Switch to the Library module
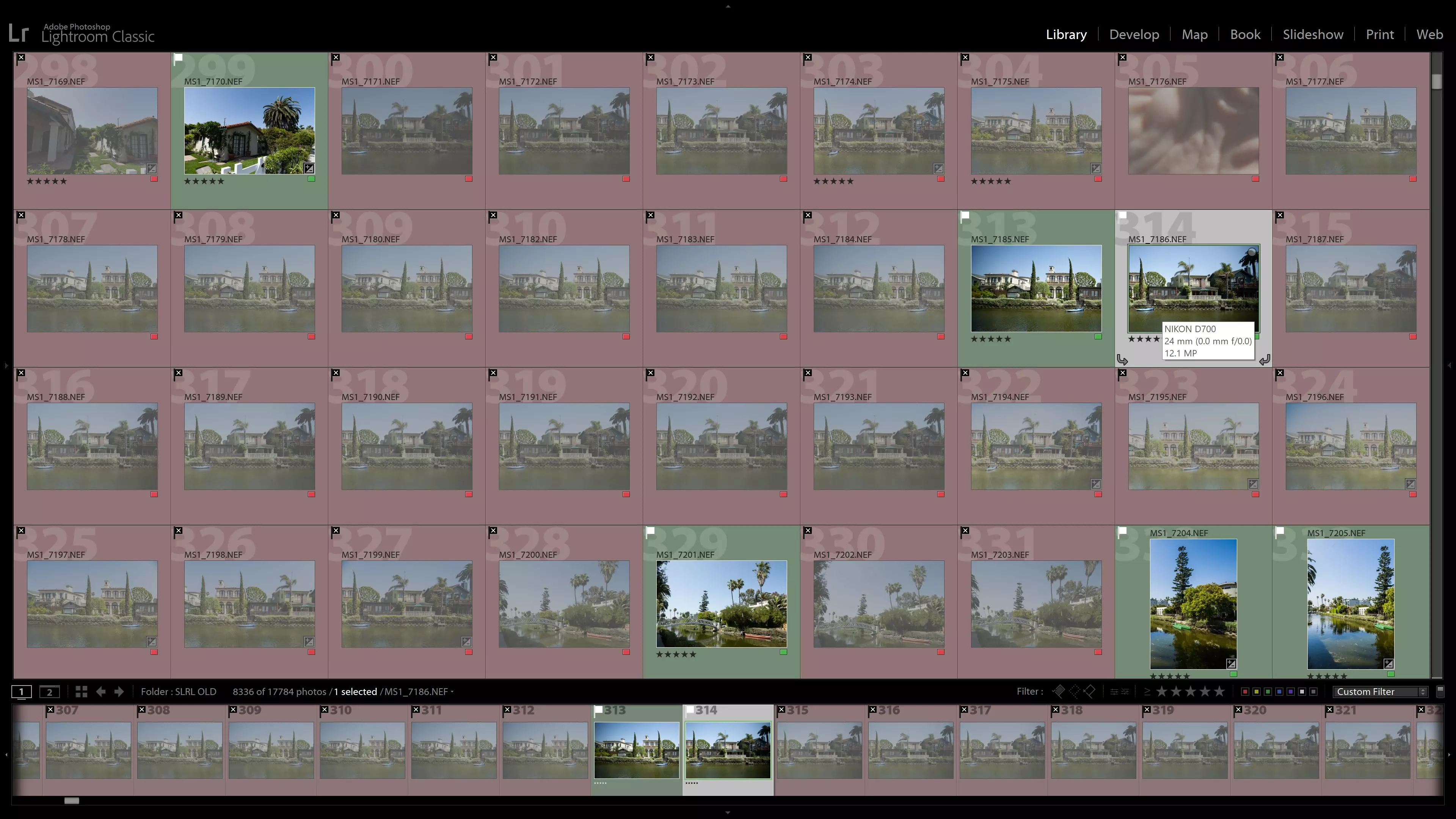Viewport: 1456px width, 819px height. click(x=1066, y=35)
